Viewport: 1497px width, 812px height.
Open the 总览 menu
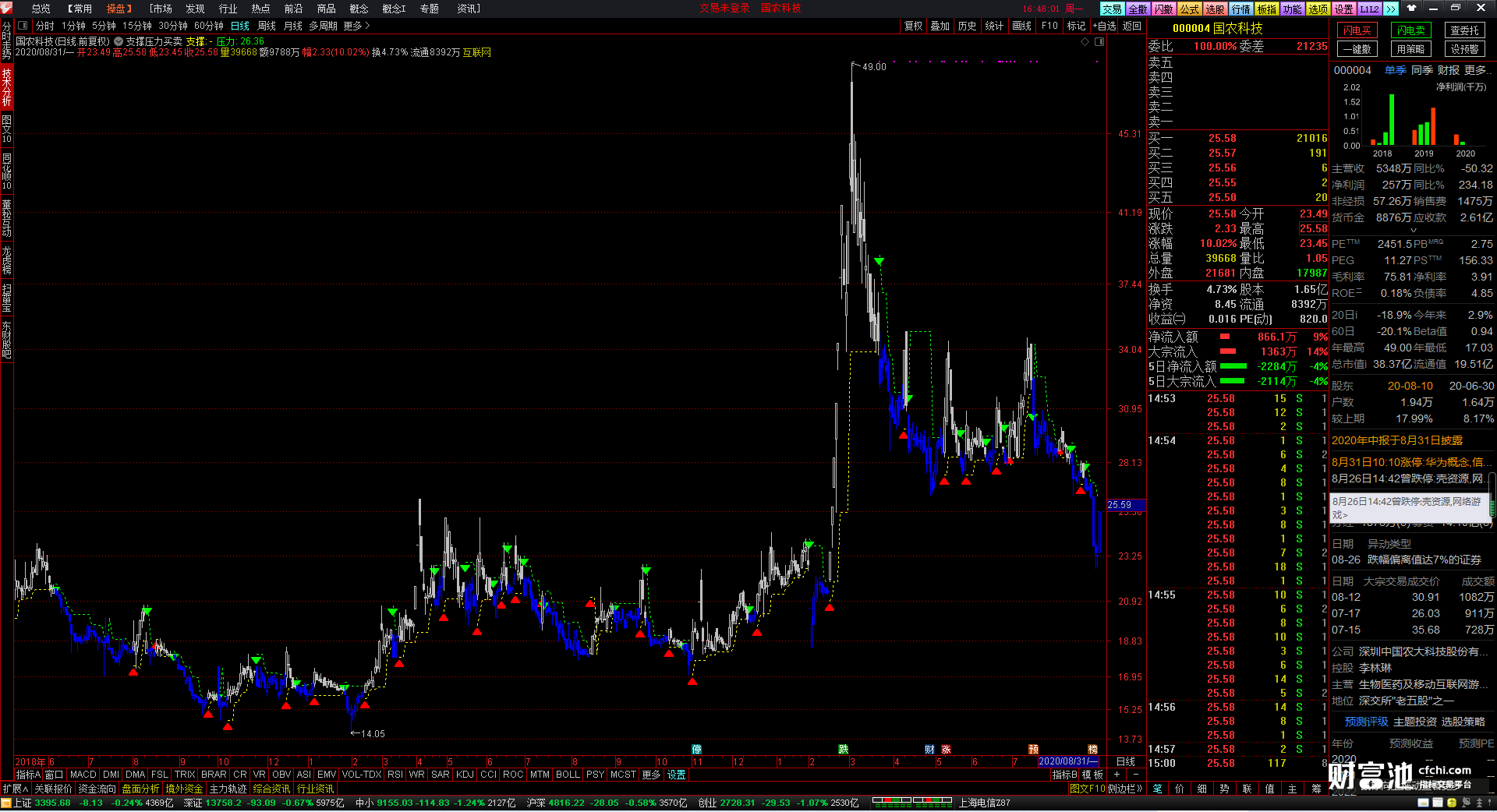(x=41, y=9)
